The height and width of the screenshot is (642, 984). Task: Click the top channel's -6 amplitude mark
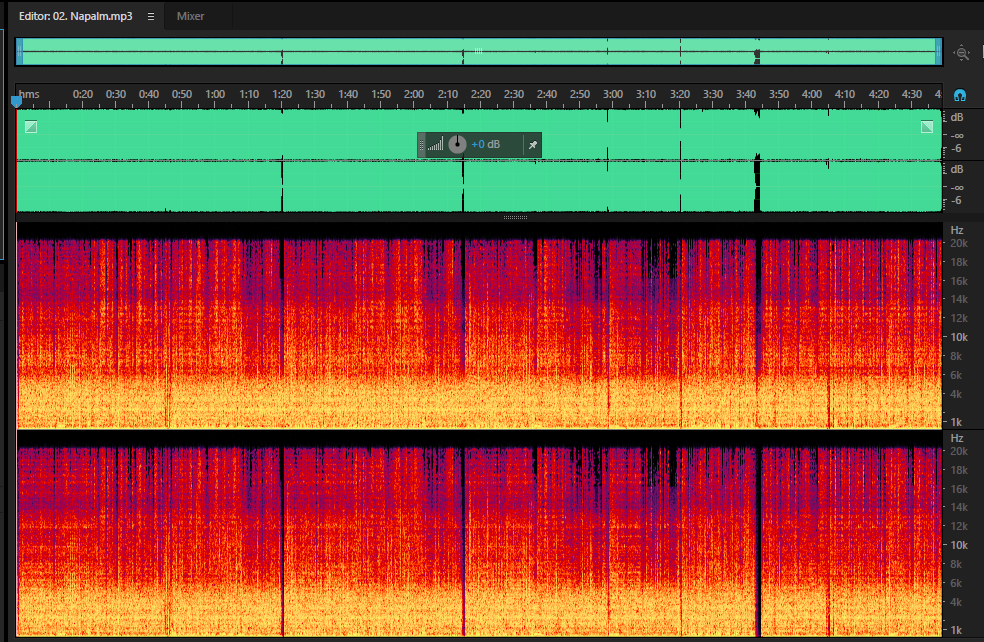pos(956,149)
